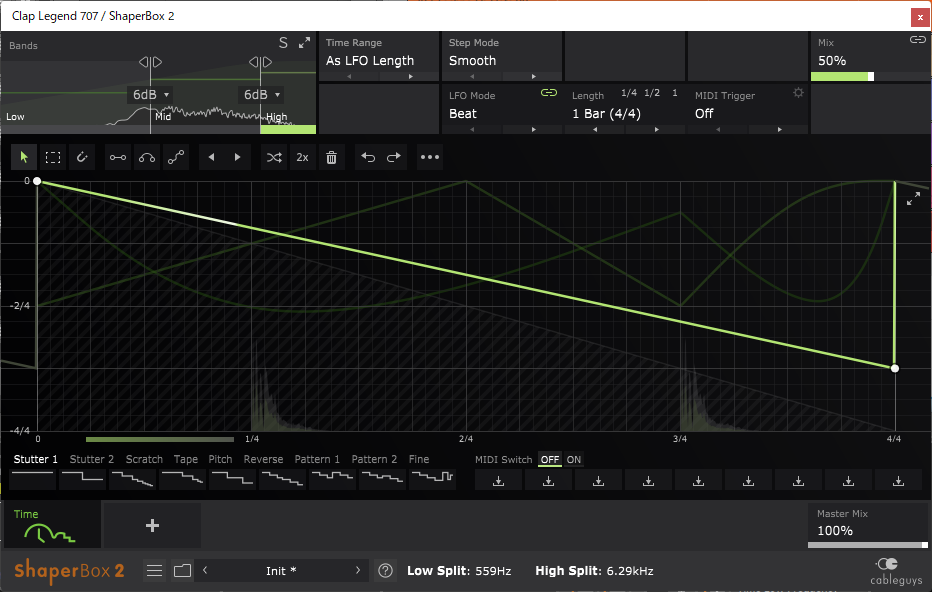Set MIDI Switch to OFF
Image resolution: width=932 pixels, height=592 pixels.
[x=550, y=459]
